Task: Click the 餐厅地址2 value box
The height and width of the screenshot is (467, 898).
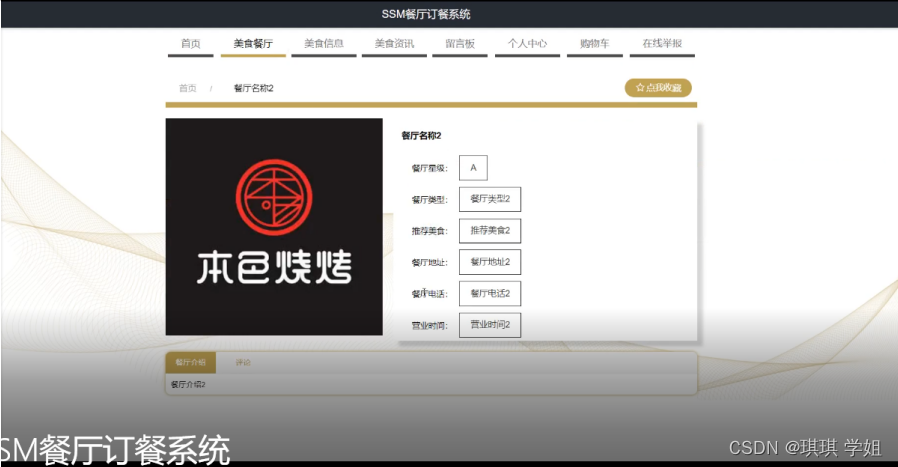Action: [x=490, y=262]
